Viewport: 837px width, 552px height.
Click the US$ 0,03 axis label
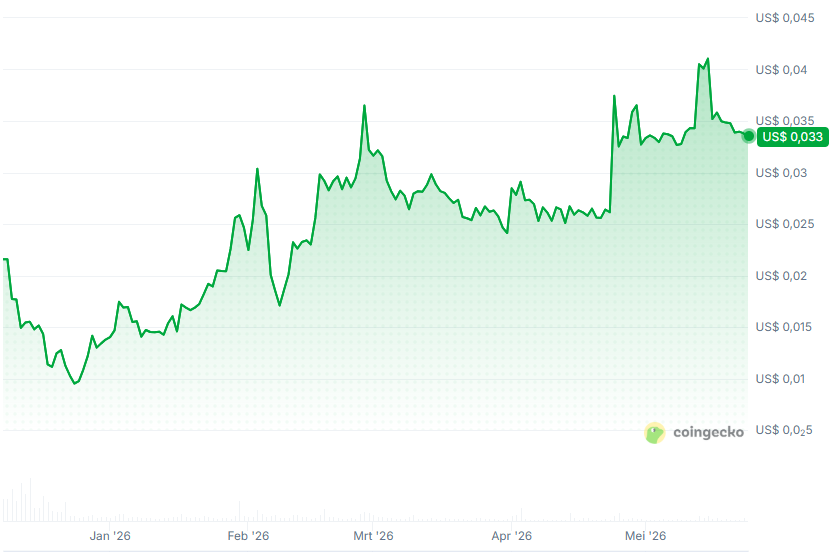click(x=781, y=173)
